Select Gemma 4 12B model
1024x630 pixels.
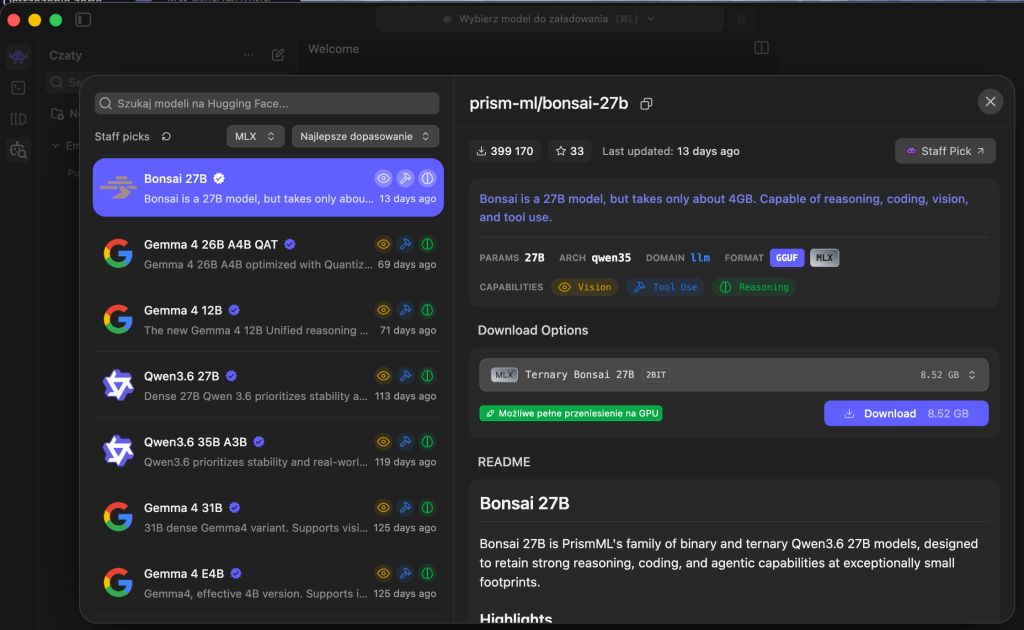tap(268, 319)
